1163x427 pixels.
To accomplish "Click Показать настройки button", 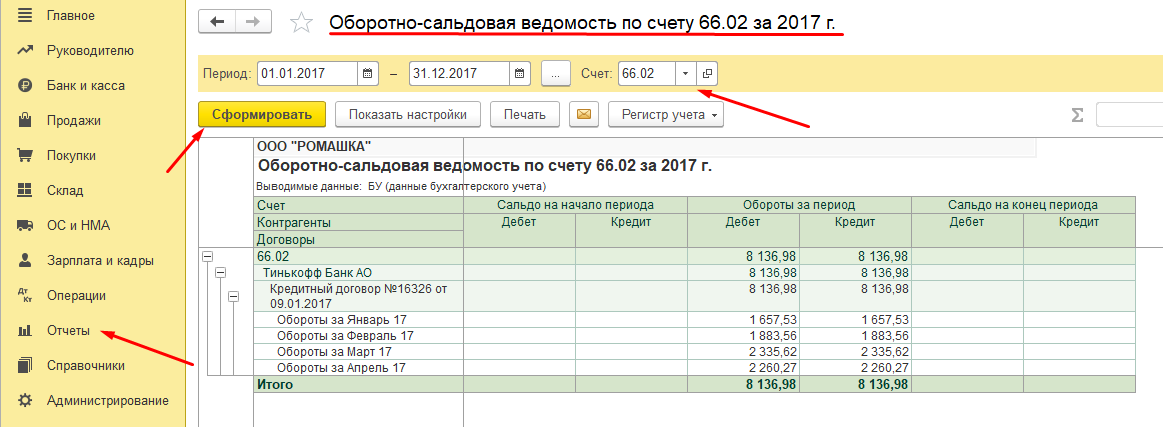I will tap(408, 115).
